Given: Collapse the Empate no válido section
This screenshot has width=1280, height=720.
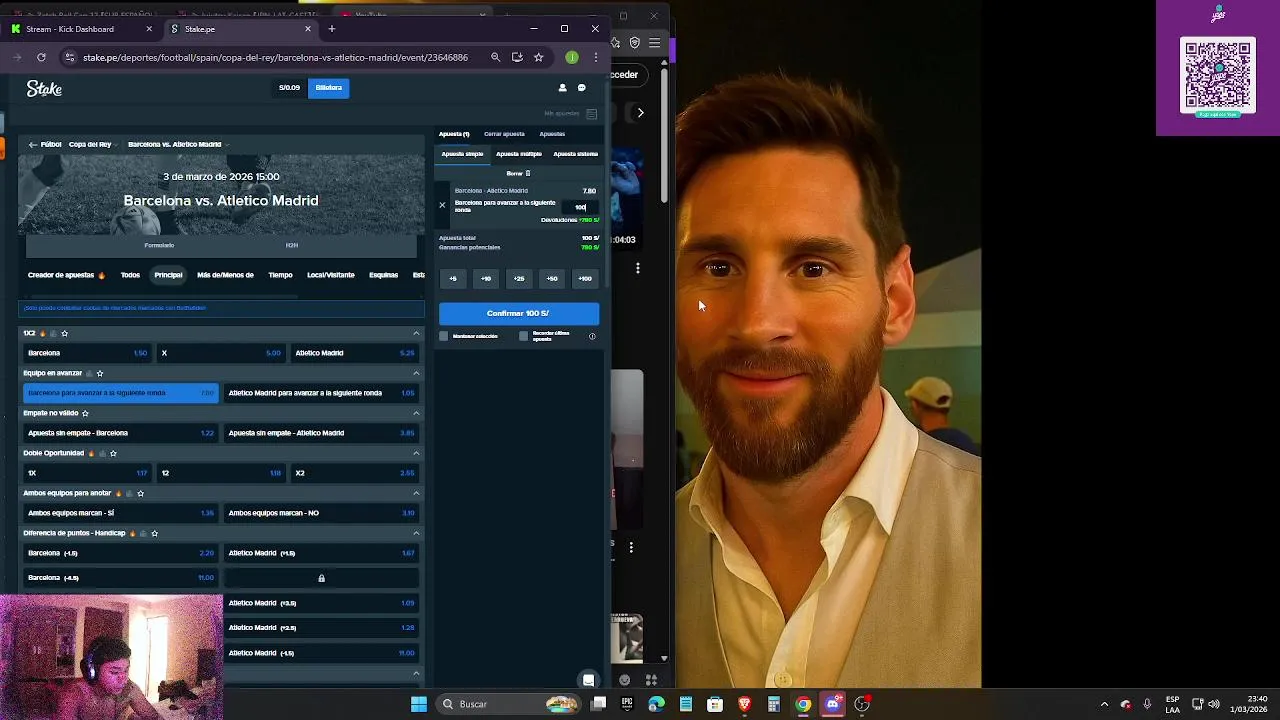Looking at the screenshot, I should [x=416, y=413].
